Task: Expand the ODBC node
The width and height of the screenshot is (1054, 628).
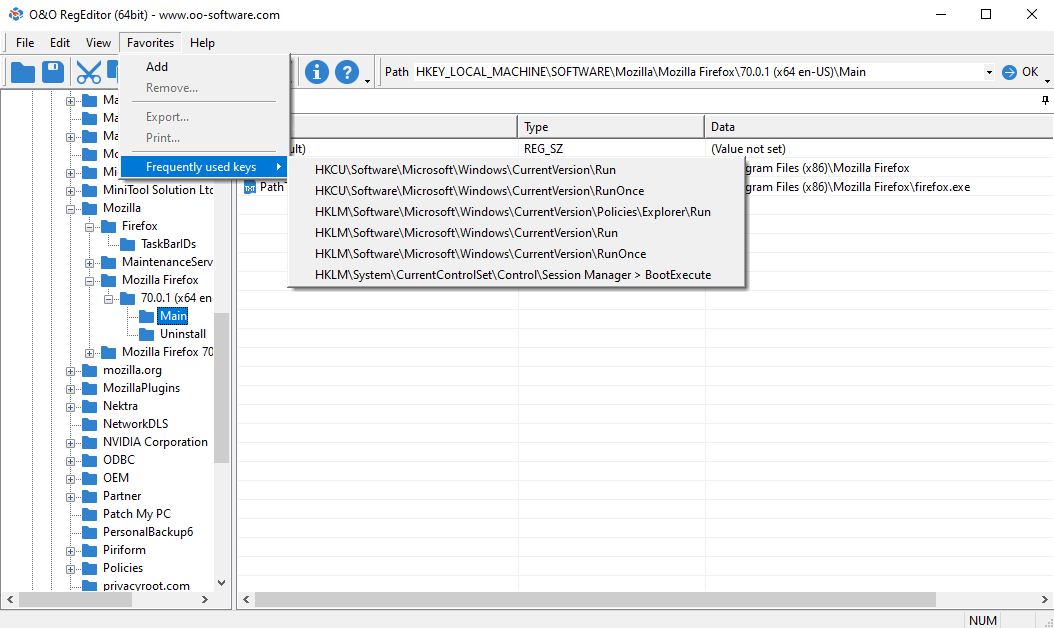Action: tap(71, 461)
